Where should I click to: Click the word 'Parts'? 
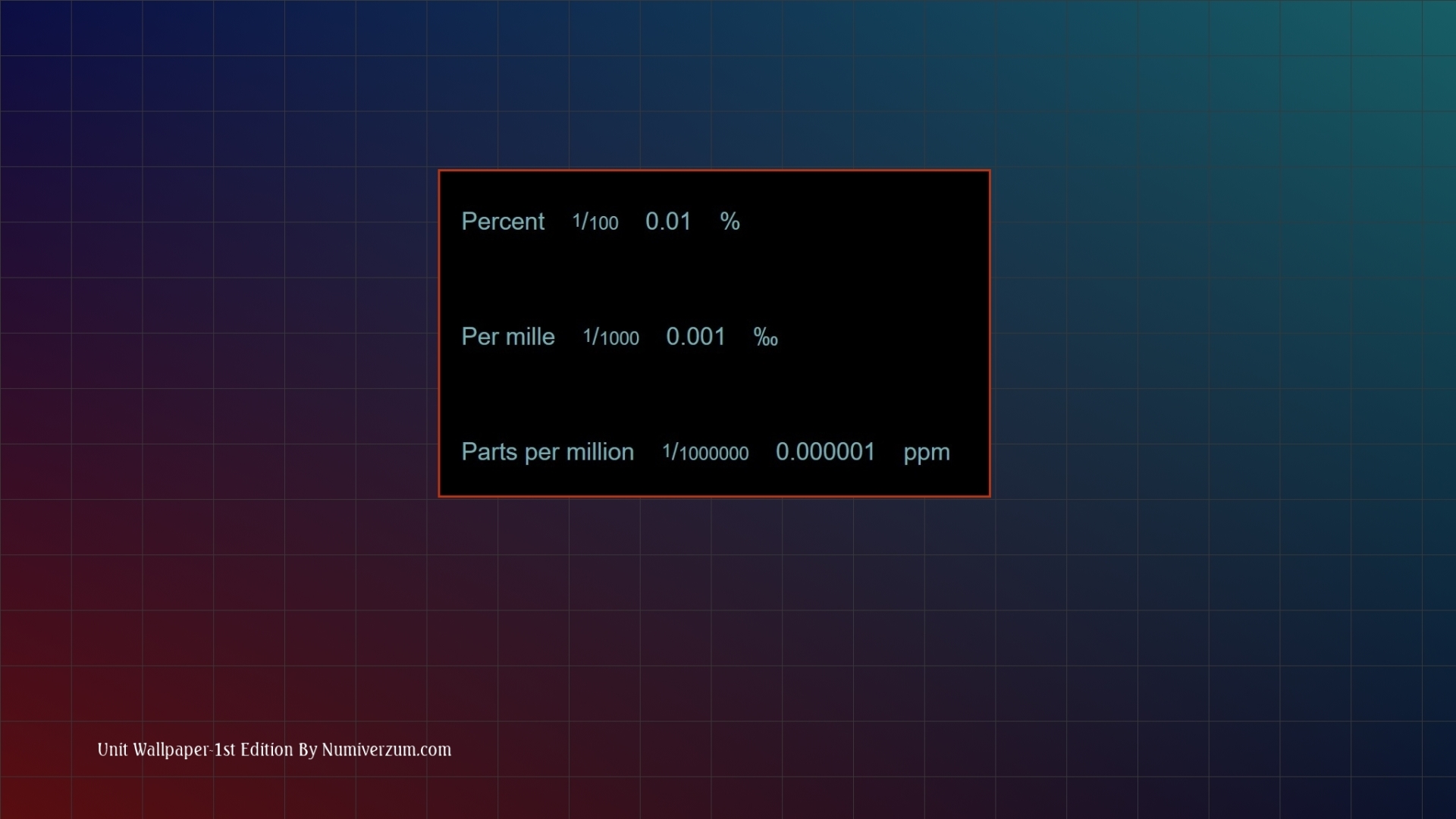pos(489,452)
